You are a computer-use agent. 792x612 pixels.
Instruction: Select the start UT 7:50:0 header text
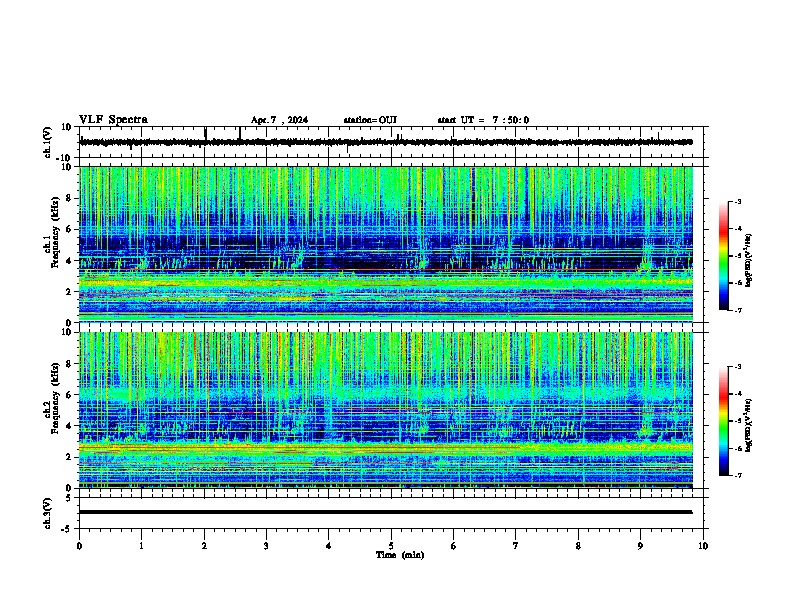[483, 120]
